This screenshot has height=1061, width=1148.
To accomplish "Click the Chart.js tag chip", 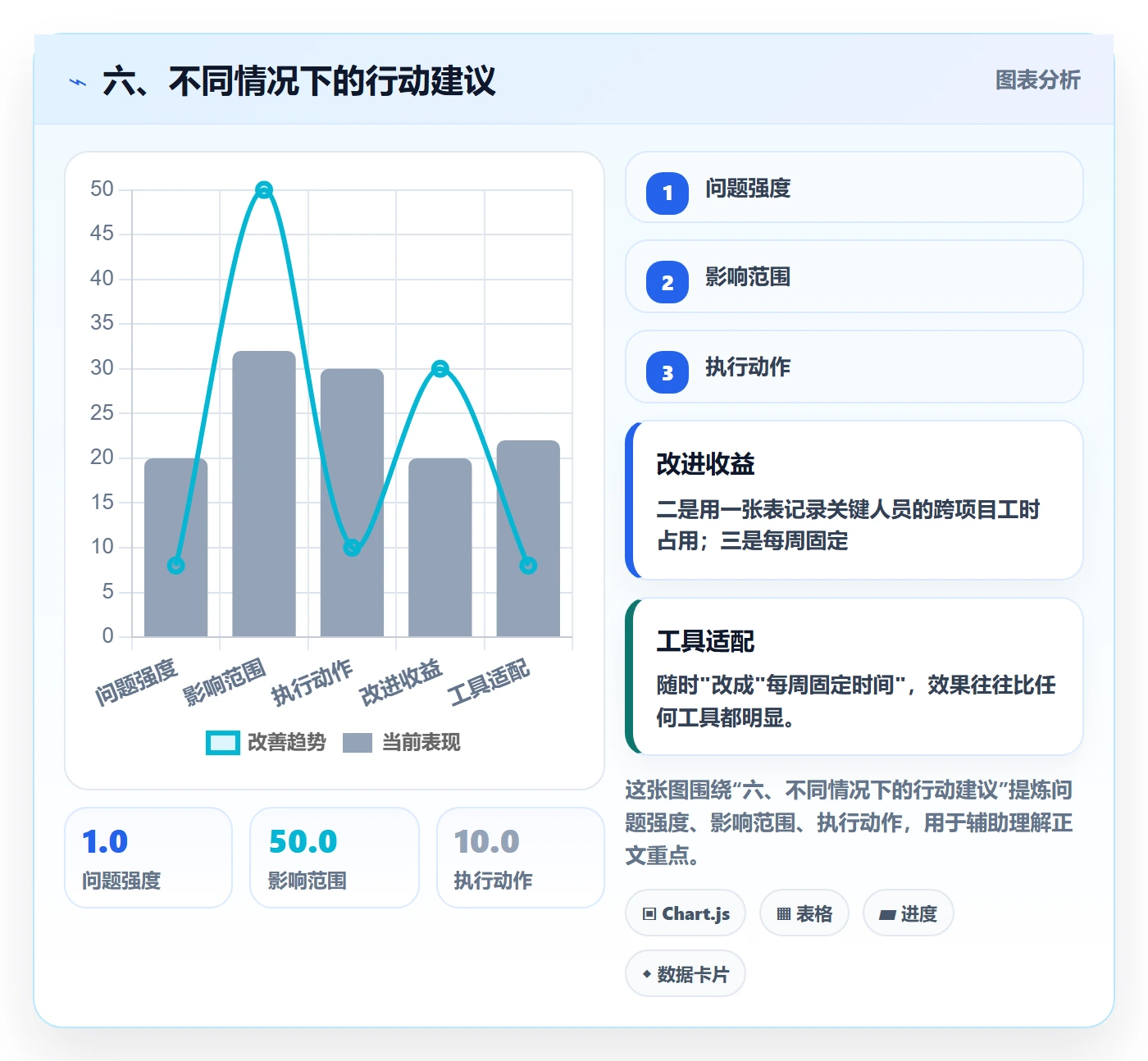I will (x=686, y=913).
